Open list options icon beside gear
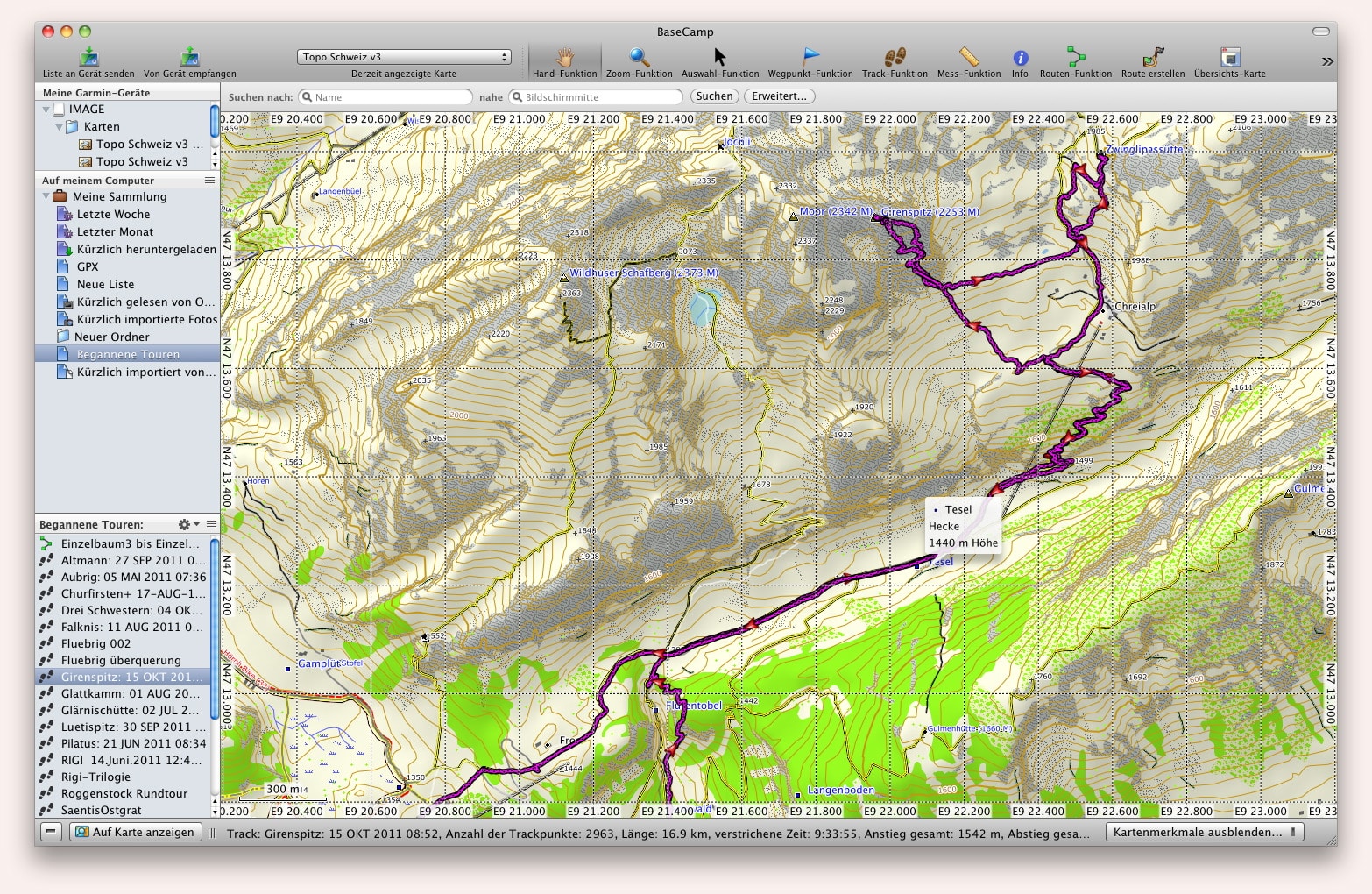The image size is (1372, 894). [x=211, y=524]
